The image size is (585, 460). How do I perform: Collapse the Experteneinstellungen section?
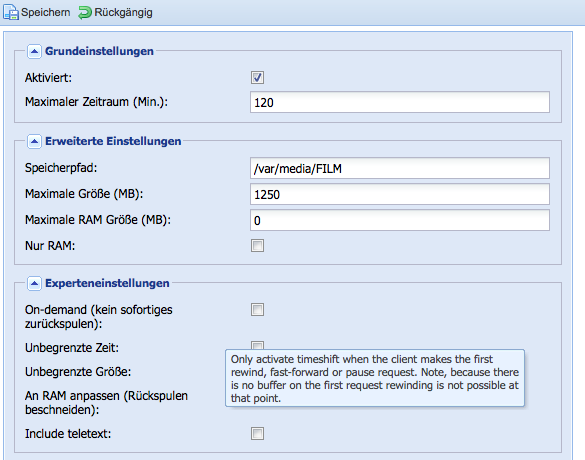click(x=34, y=284)
